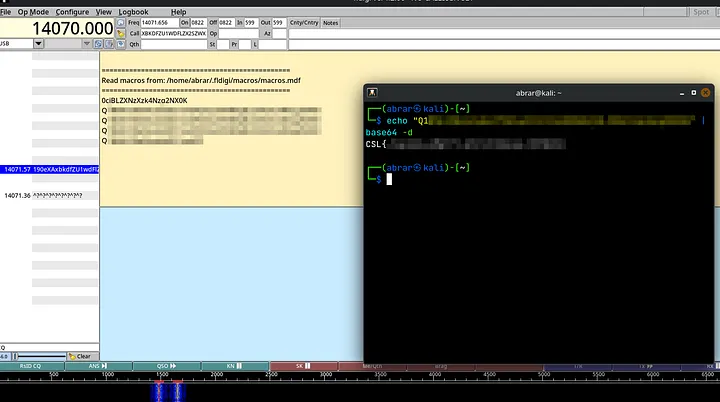This screenshot has width=720, height=402.
Task: Click the Op name field
Action: tap(238, 34)
